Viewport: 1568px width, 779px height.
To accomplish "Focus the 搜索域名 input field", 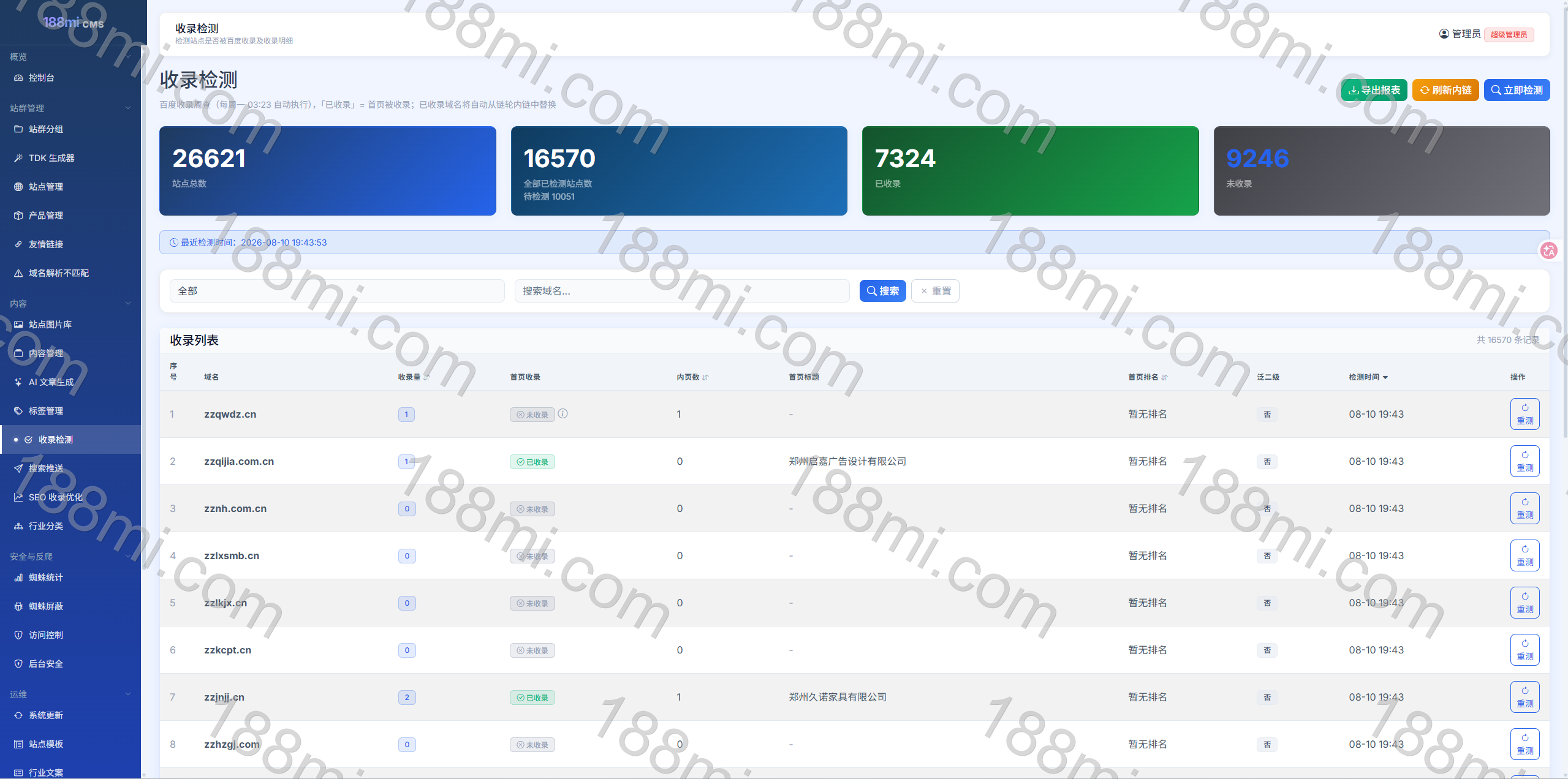I will pos(682,291).
